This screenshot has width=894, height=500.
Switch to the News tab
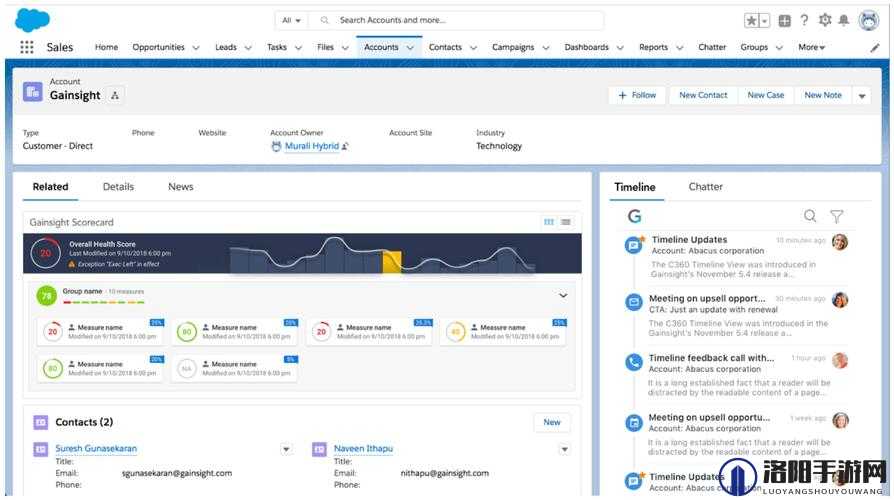click(x=181, y=187)
